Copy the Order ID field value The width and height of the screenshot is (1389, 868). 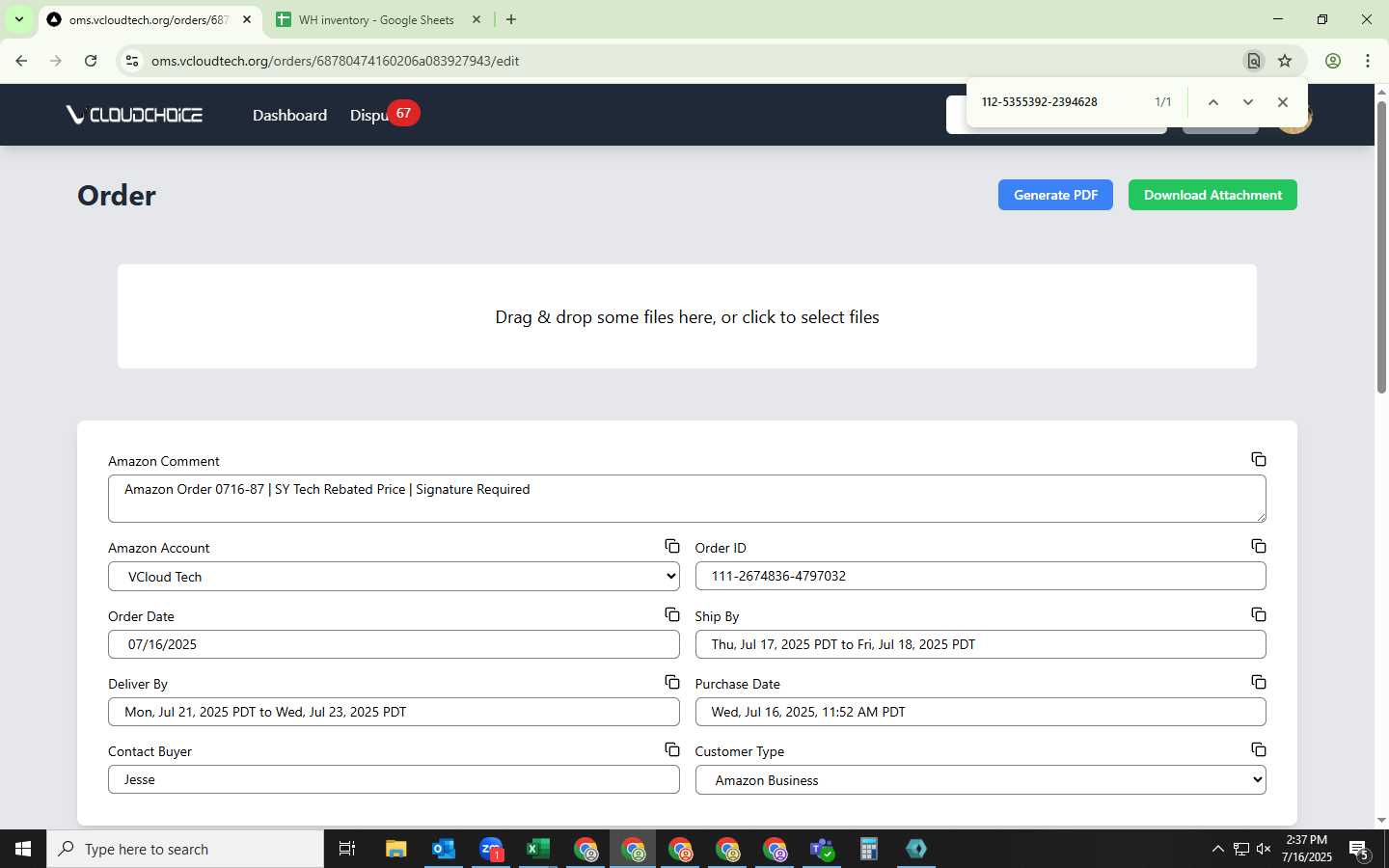pyautogui.click(x=1259, y=546)
